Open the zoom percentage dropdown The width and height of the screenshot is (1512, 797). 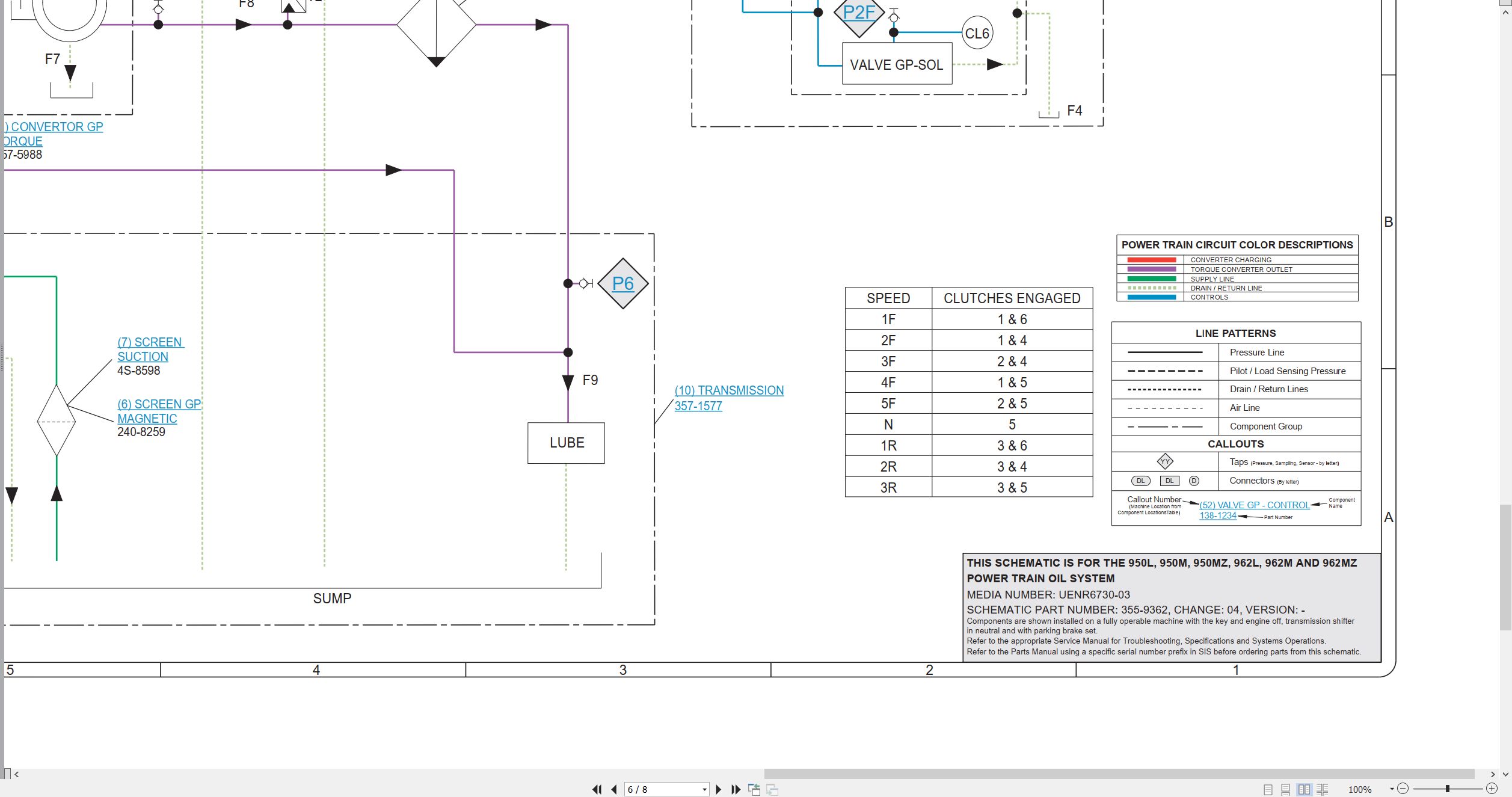coord(1392,789)
